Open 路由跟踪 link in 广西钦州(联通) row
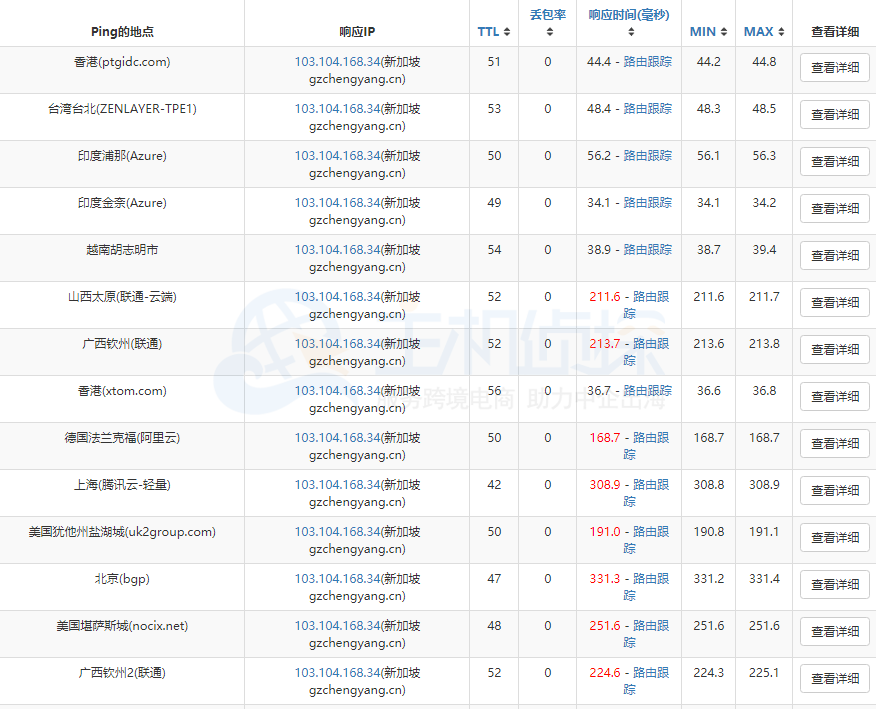 [x=651, y=344]
